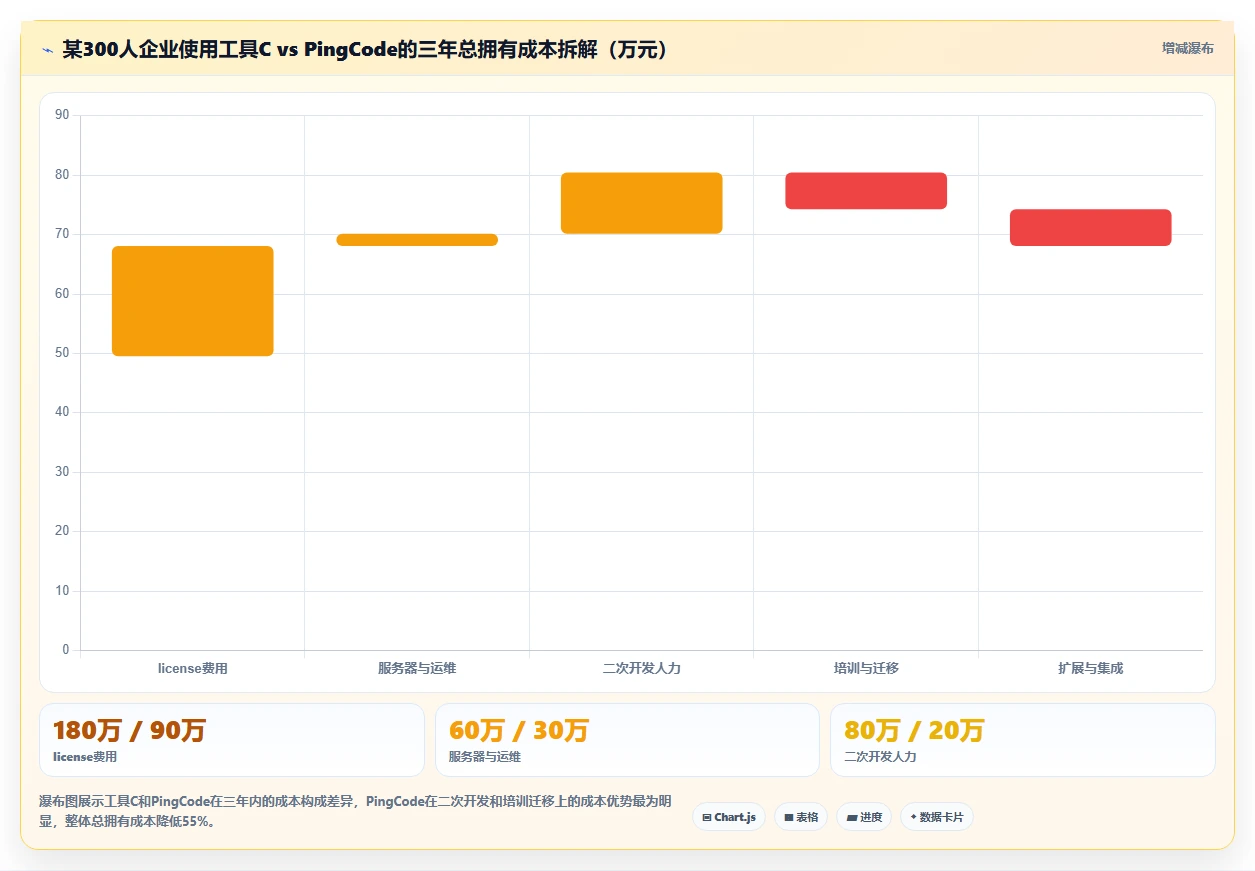Click the summary paragraph below the cards
This screenshot has width=1255, height=871.
[x=355, y=812]
